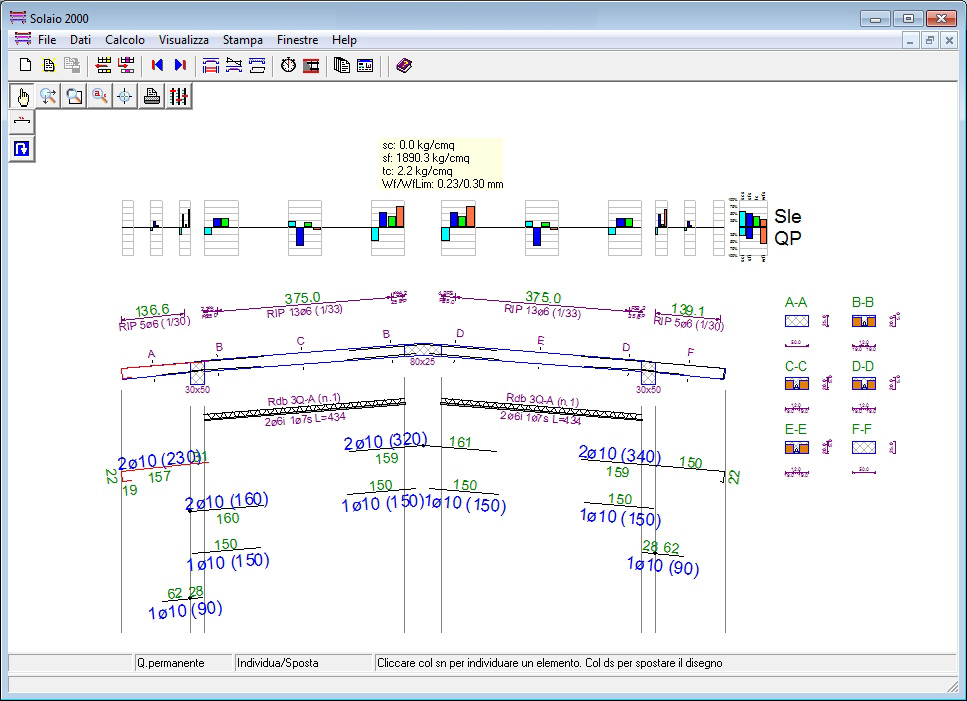This screenshot has width=967, height=701.
Task: Open the Help menu
Action: click(x=344, y=39)
